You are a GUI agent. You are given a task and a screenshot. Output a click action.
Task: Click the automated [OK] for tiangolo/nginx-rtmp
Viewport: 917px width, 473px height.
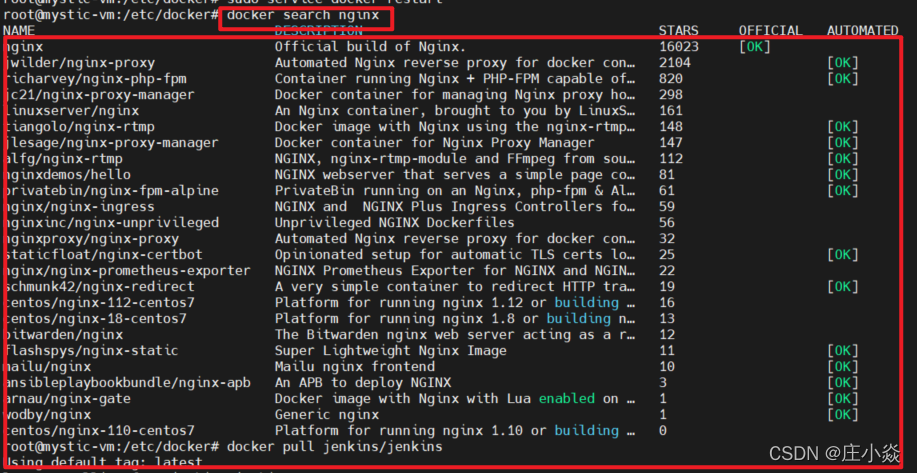(843, 127)
